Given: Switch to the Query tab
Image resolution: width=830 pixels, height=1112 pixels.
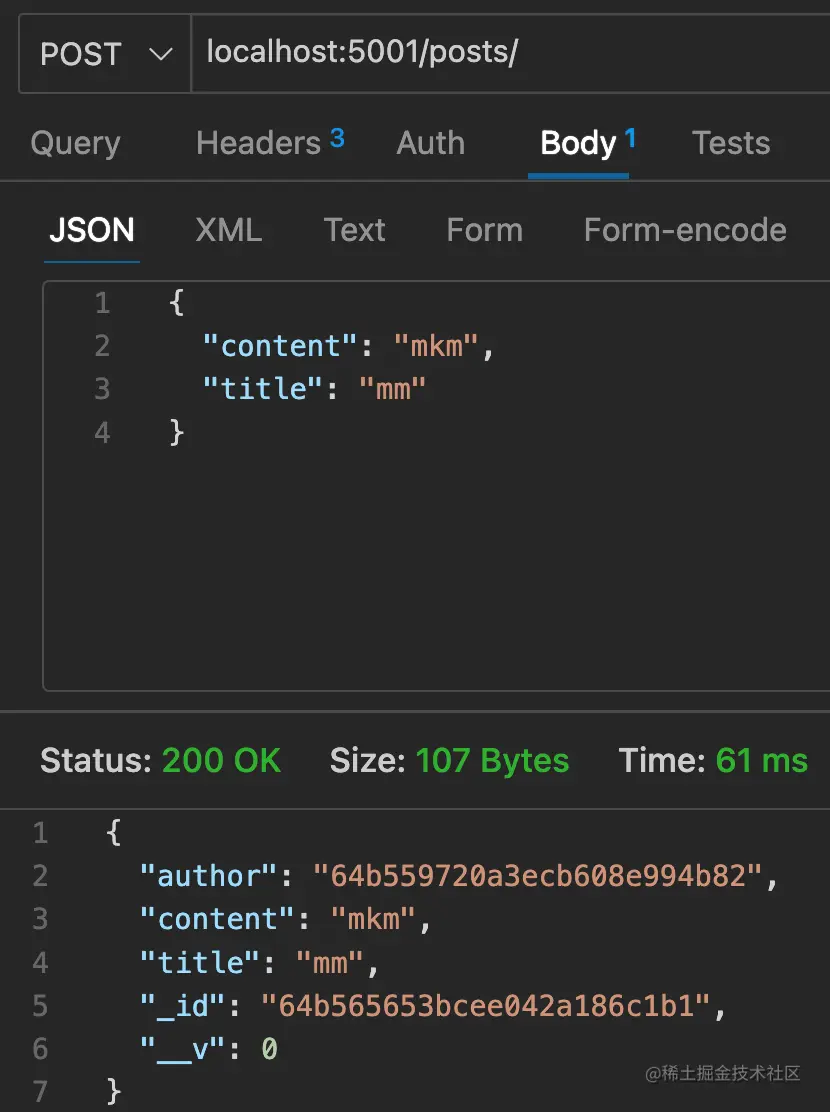Looking at the screenshot, I should pos(75,143).
